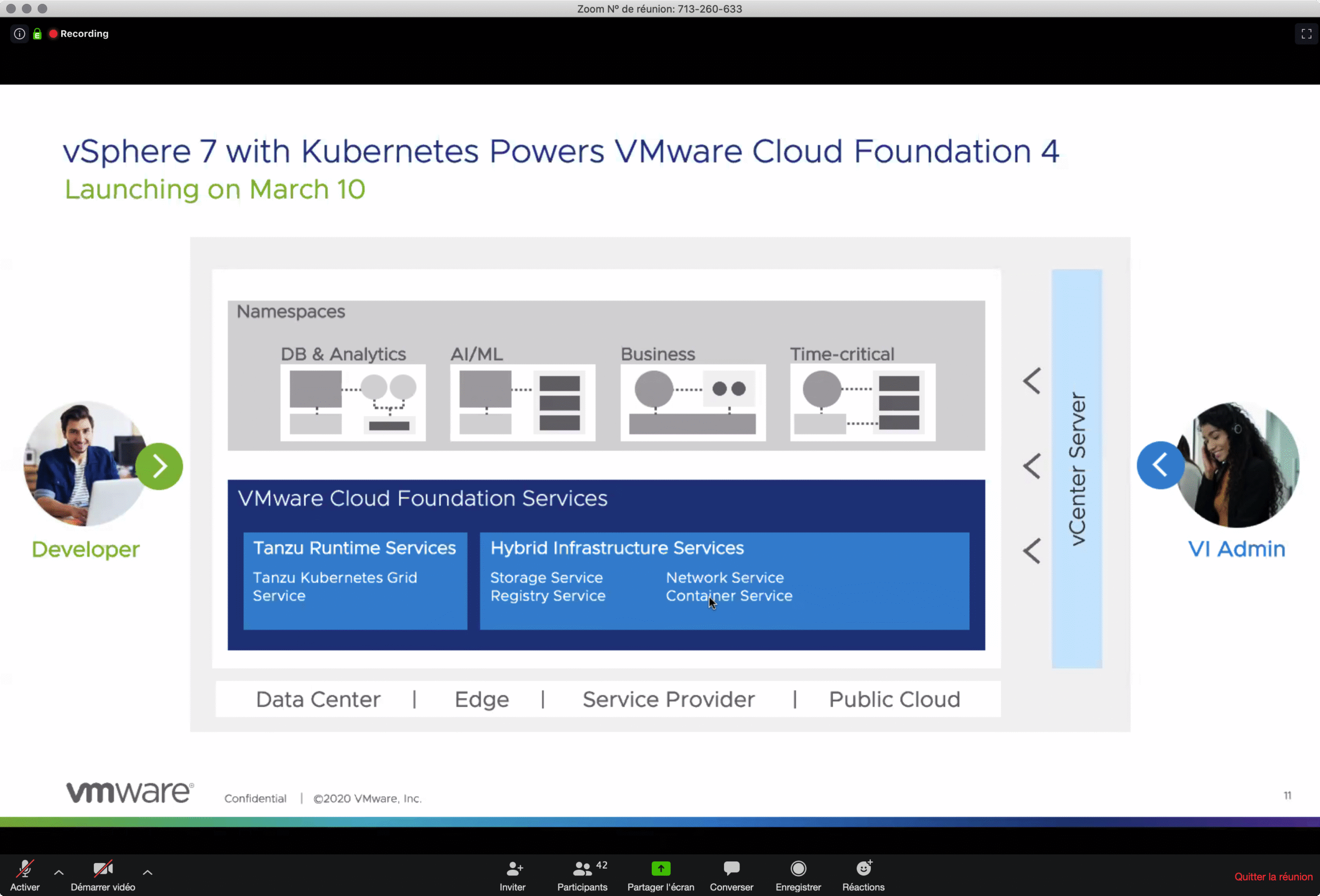Viewport: 1320px width, 896px height.
Task: Click the Developer photo thumbnail
Action: (84, 464)
